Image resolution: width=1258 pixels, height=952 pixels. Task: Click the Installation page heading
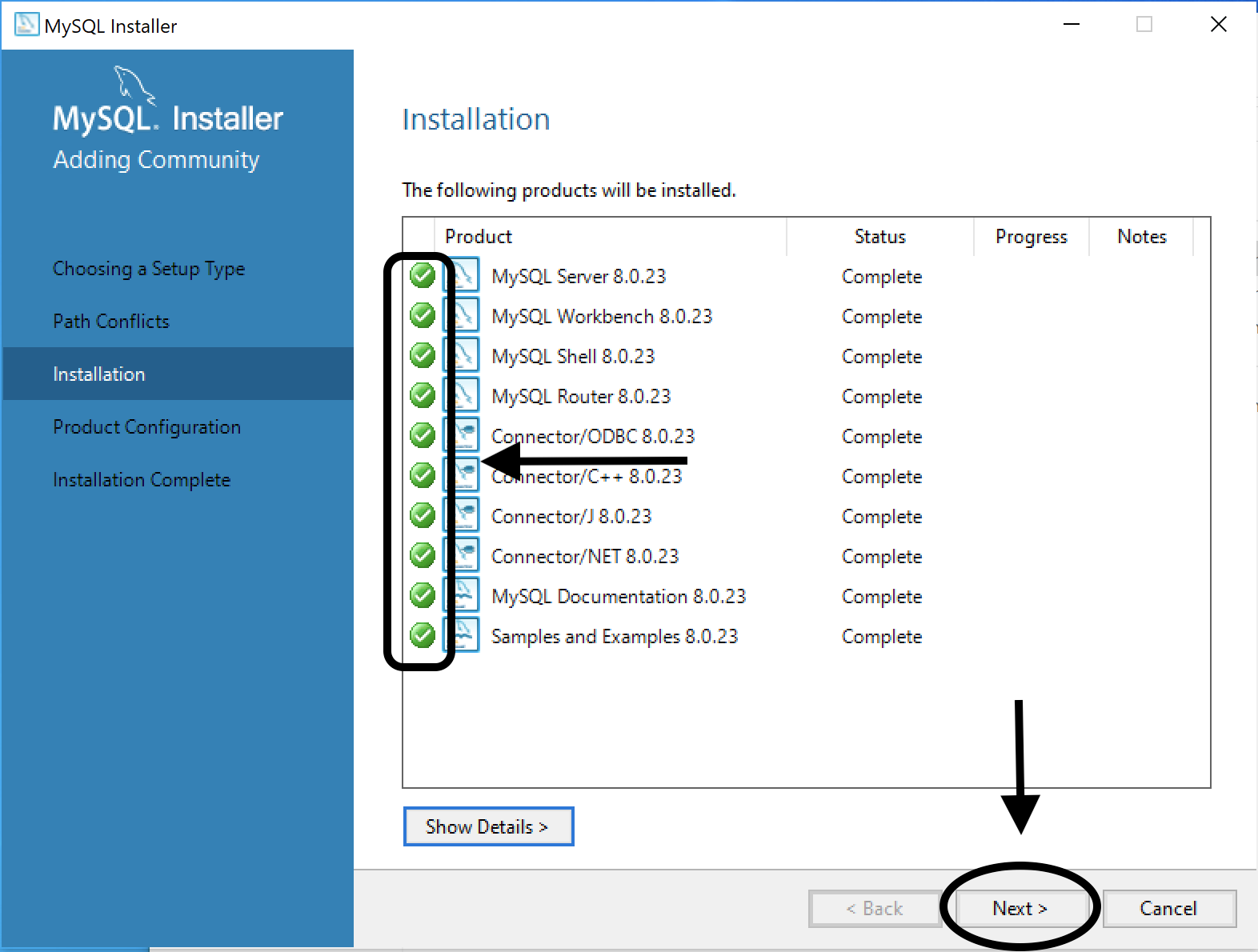coord(476,119)
